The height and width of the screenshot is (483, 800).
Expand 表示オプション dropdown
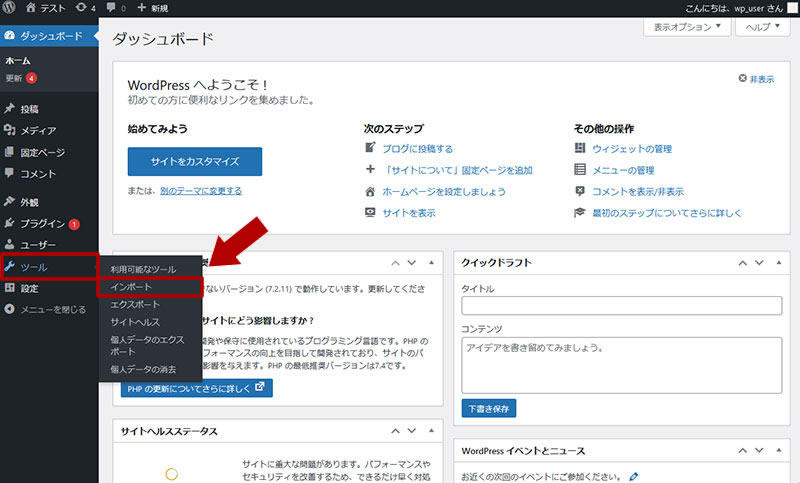click(687, 27)
